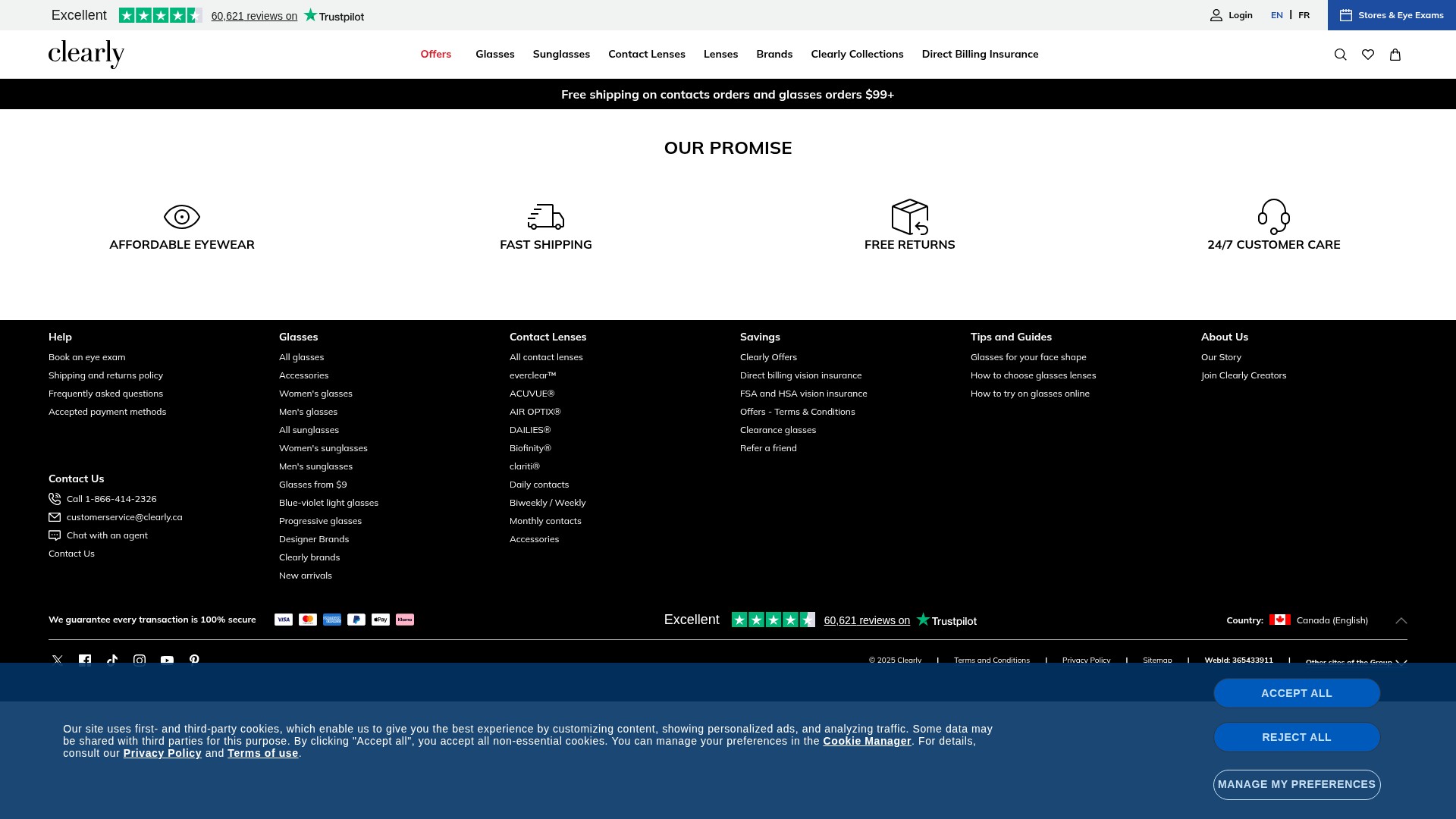Open Book an eye exam link

pos(87,357)
